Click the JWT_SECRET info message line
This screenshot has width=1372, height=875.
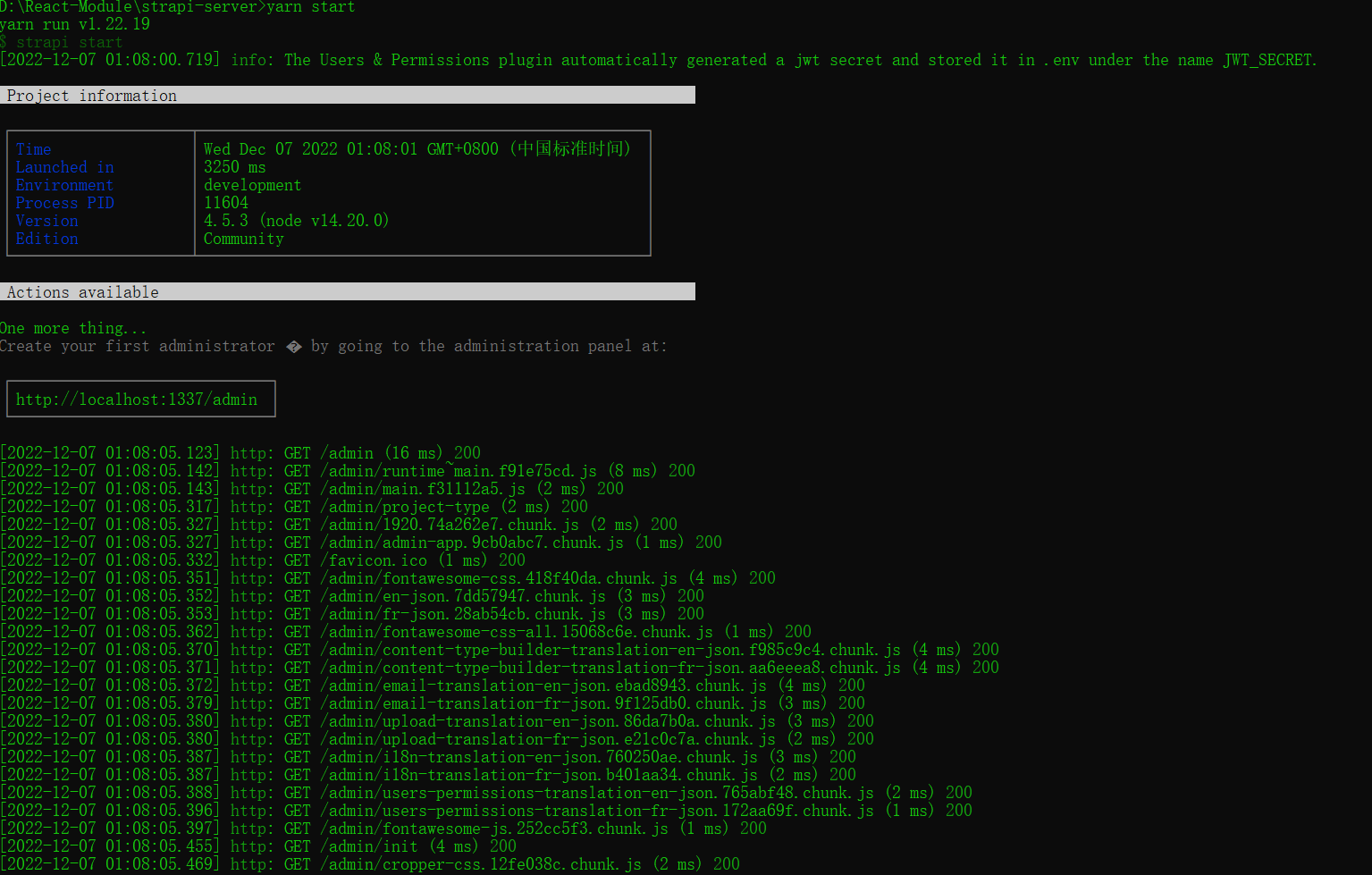coord(659,60)
